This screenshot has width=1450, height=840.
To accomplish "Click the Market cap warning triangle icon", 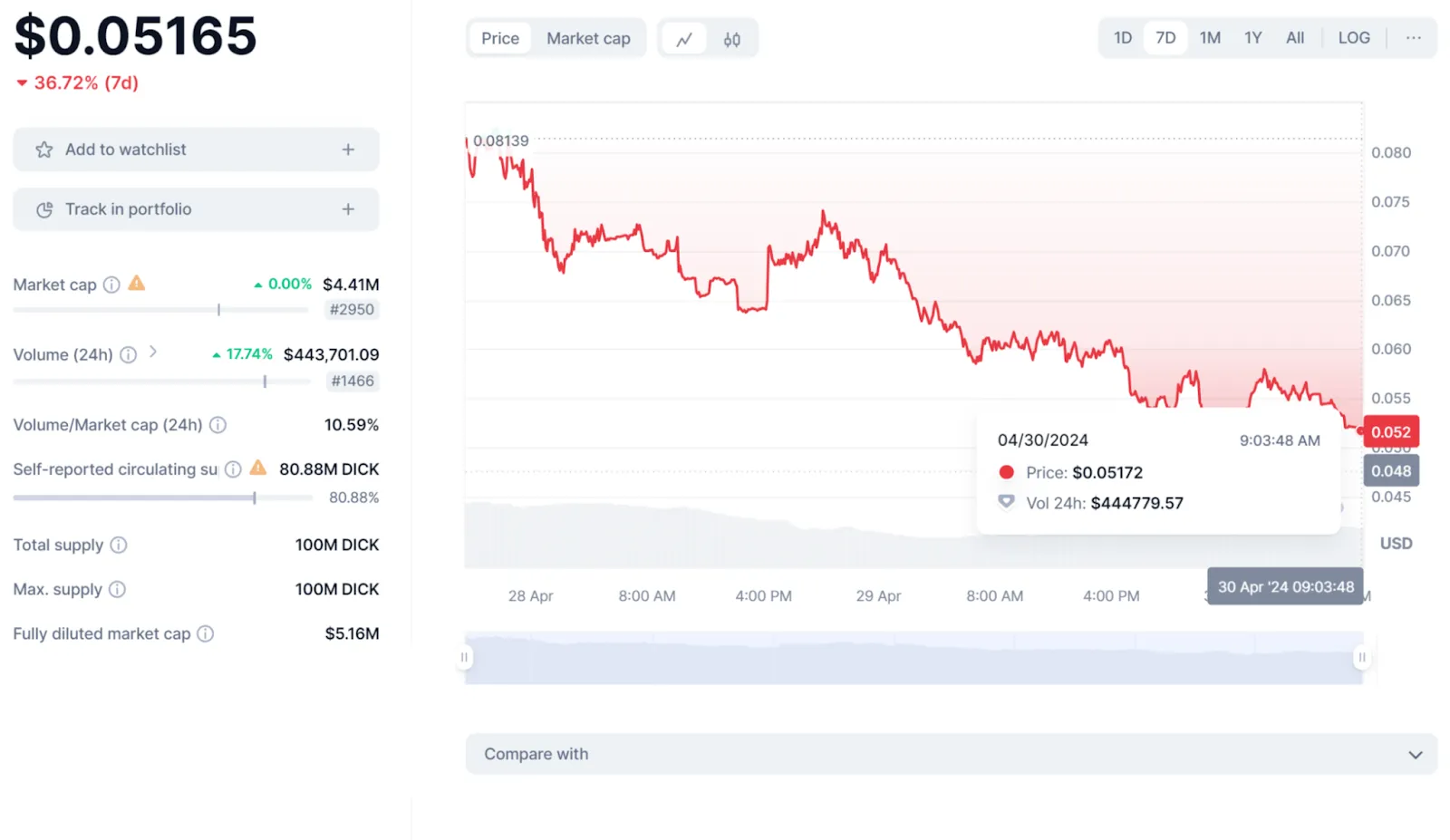I will 137,284.
